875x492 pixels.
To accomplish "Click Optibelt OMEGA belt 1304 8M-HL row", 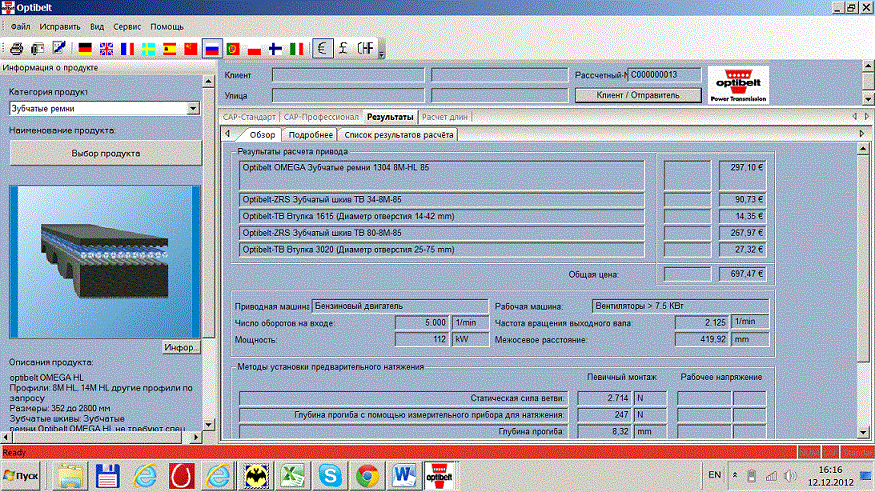I will pos(441,176).
